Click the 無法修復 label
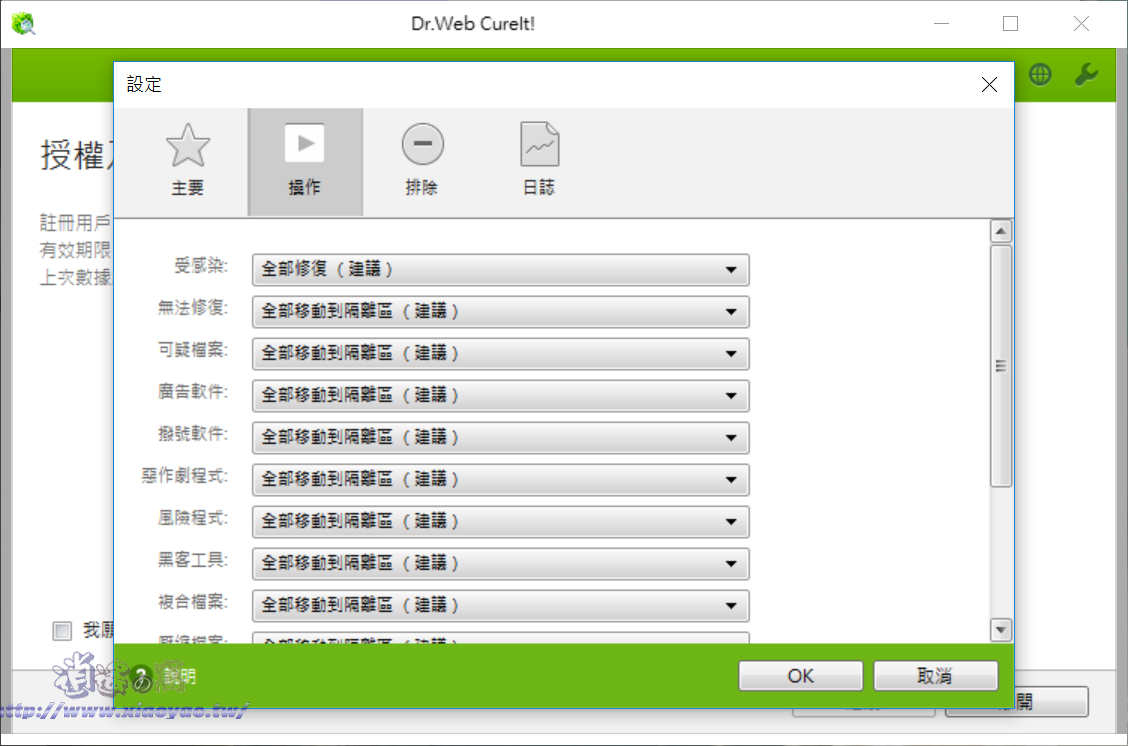This screenshot has width=1128, height=746. pos(193,308)
